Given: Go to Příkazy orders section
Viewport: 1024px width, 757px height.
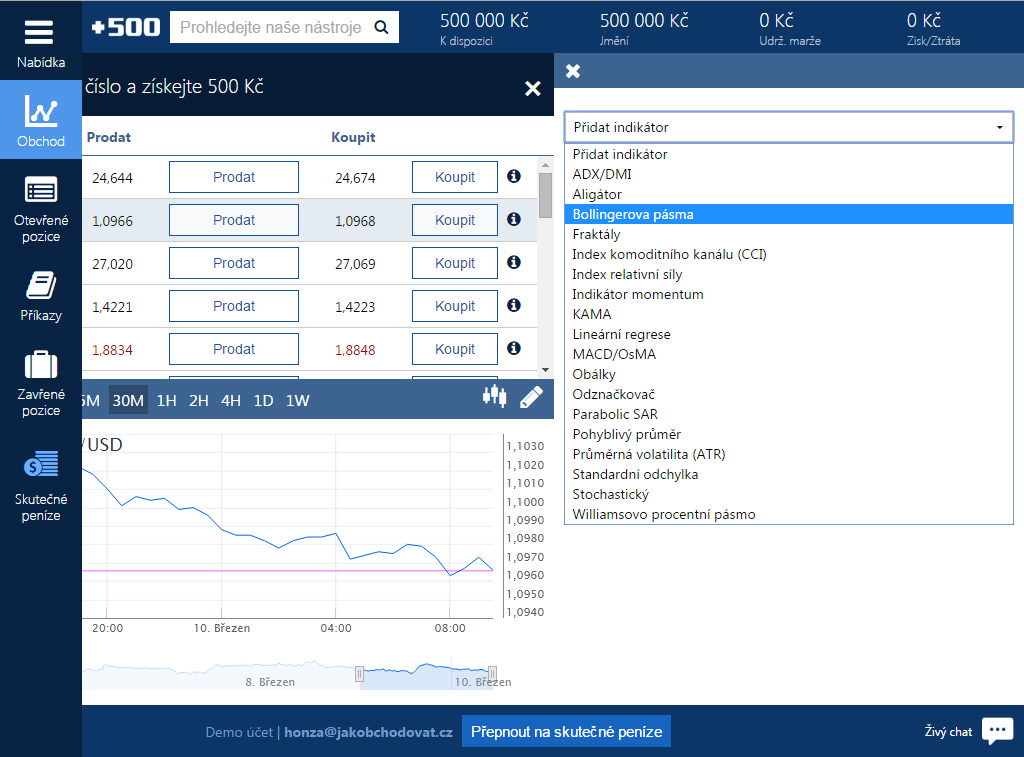Looking at the screenshot, I should coord(40,297).
